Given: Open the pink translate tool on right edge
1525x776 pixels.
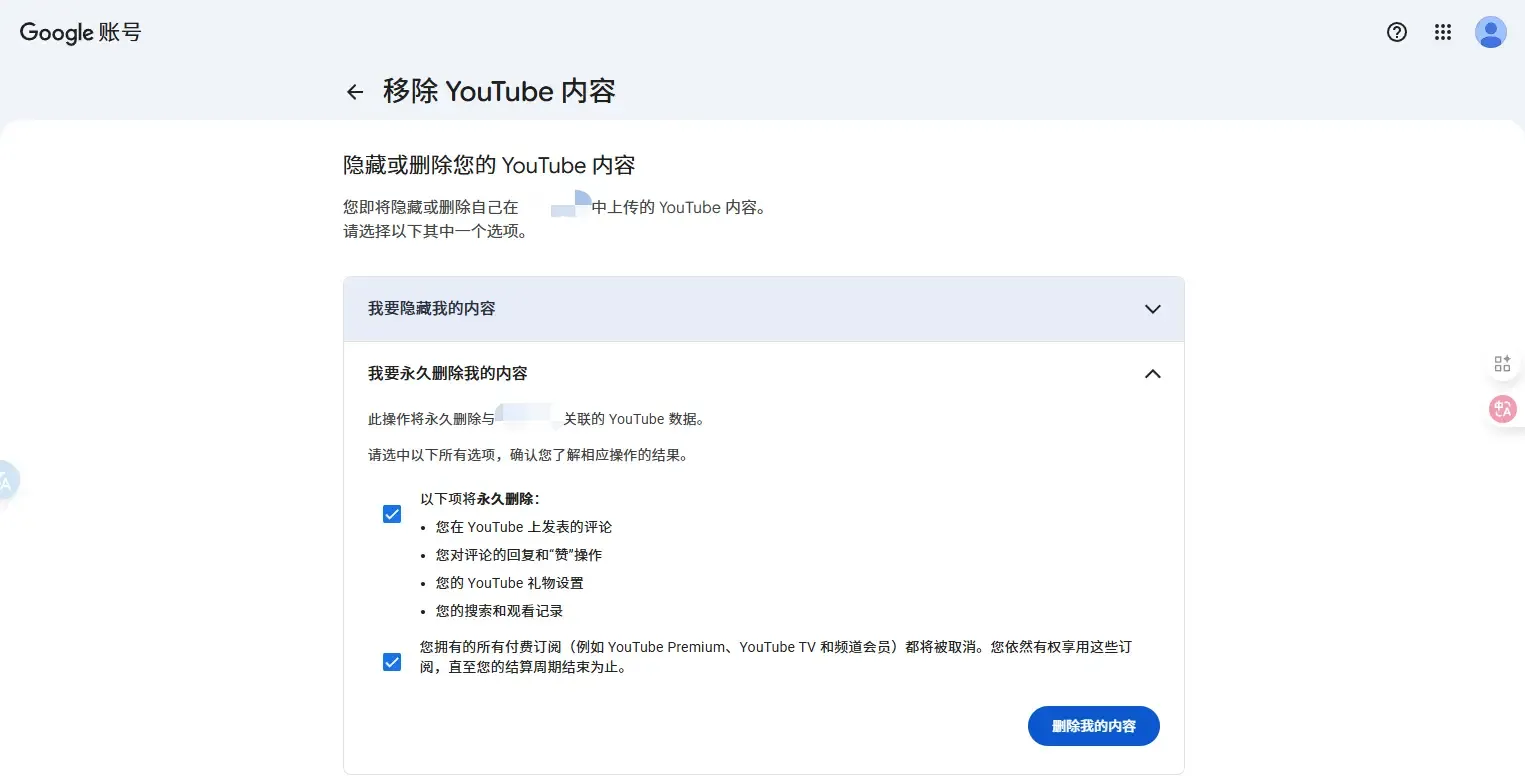Looking at the screenshot, I should pos(1503,408).
